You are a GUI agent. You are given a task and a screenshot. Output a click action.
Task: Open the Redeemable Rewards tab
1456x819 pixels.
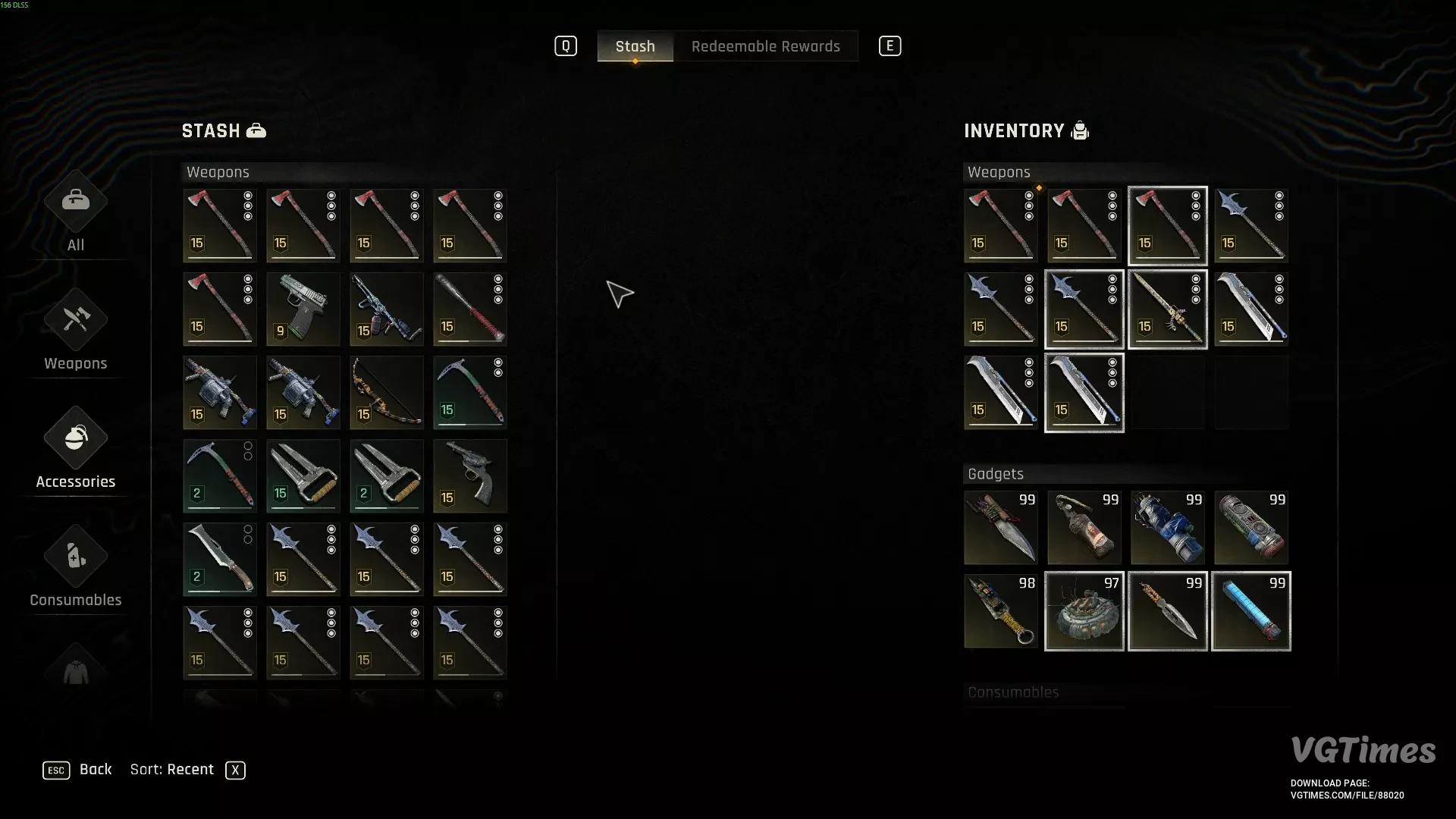pos(766,46)
